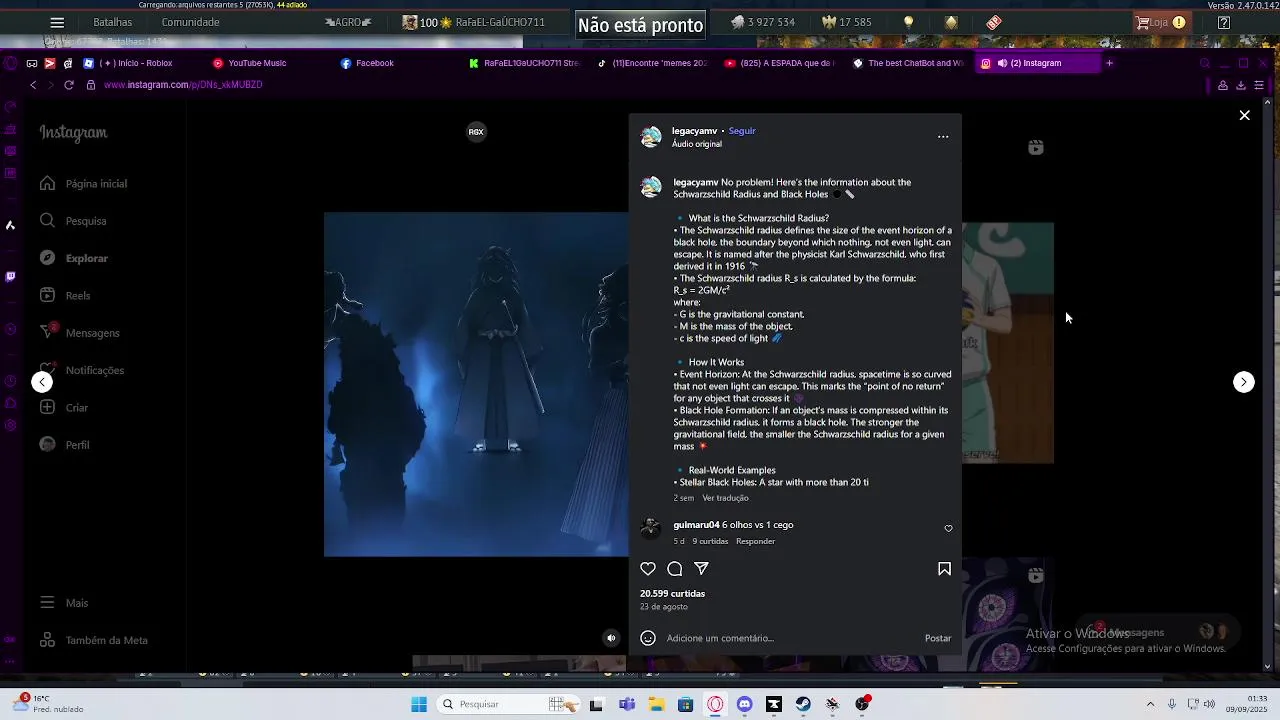Show hidden system tray icons

[1150, 704]
